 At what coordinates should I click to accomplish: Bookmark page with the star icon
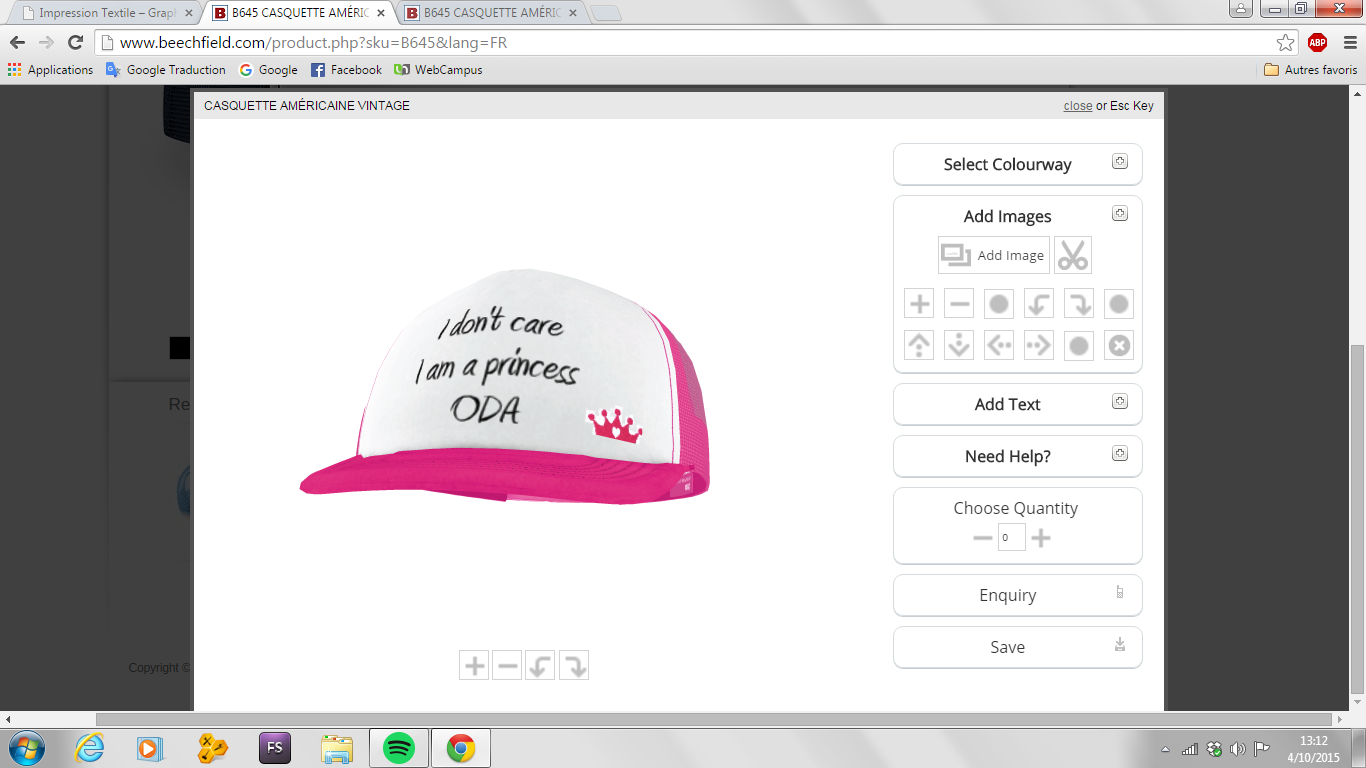pos(1285,42)
